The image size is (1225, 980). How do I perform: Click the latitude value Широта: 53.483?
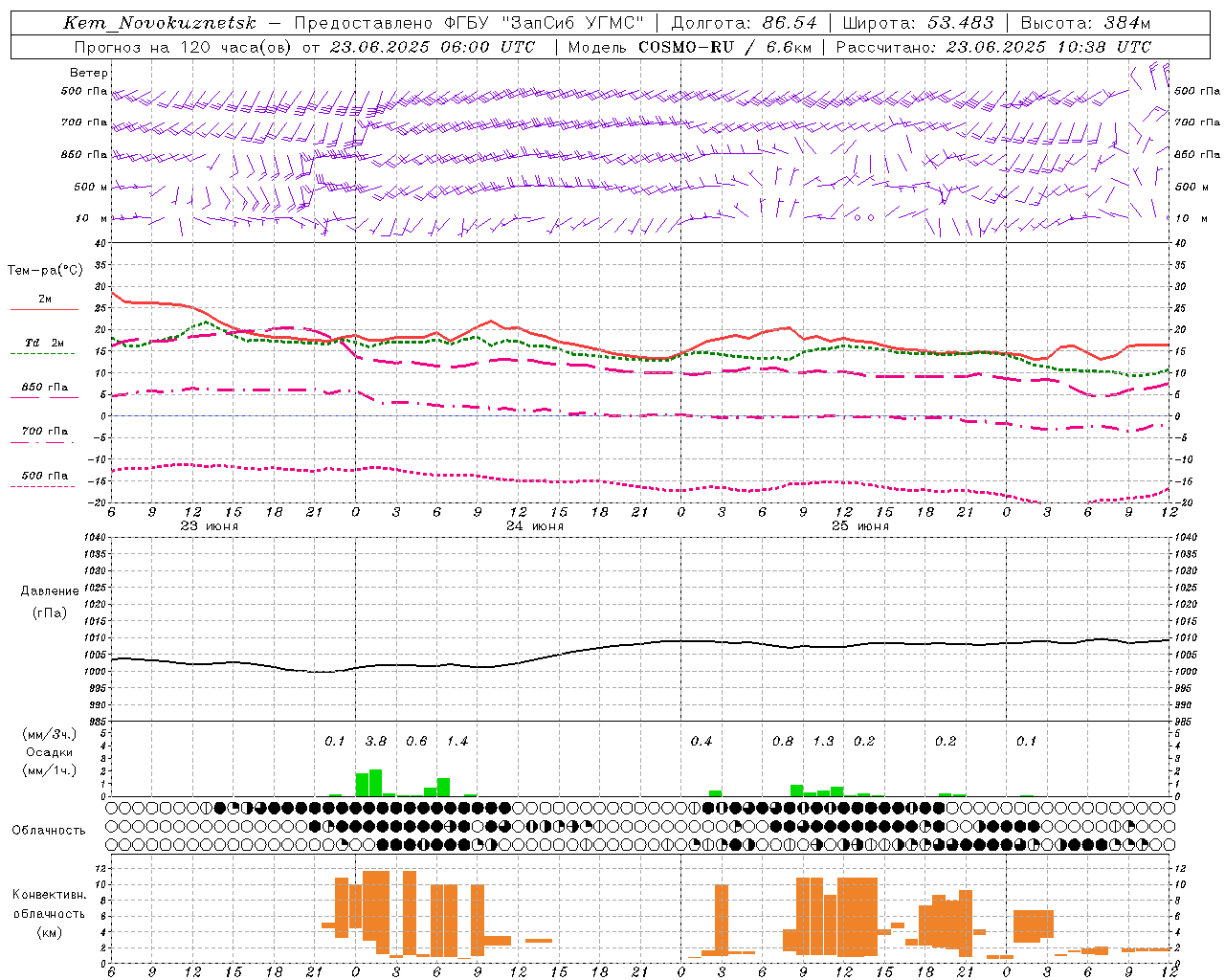919,23
